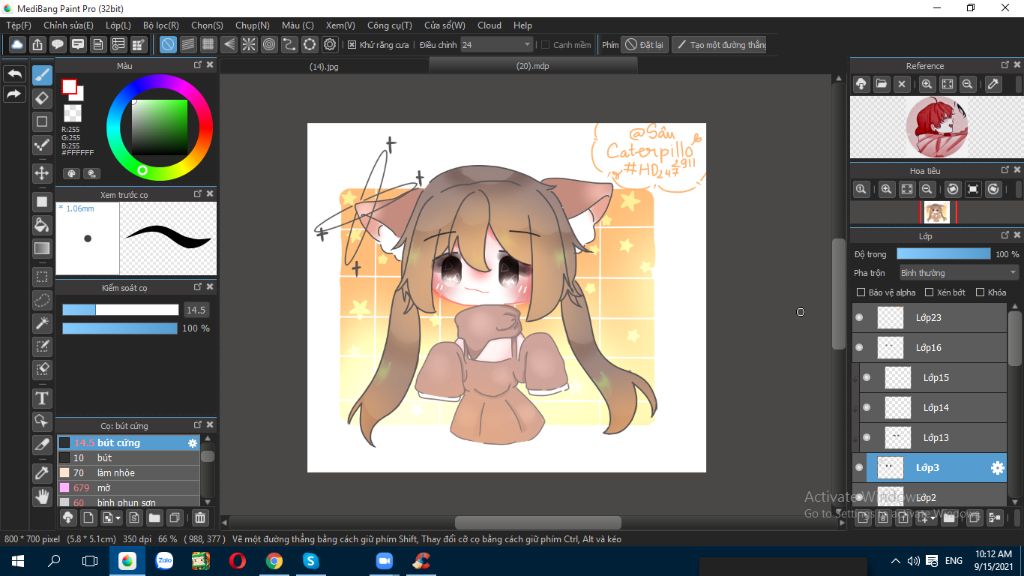Image resolution: width=1024 pixels, height=576 pixels.
Task: Toggle visibility of layer Lớp14
Action: pyautogui.click(x=867, y=408)
